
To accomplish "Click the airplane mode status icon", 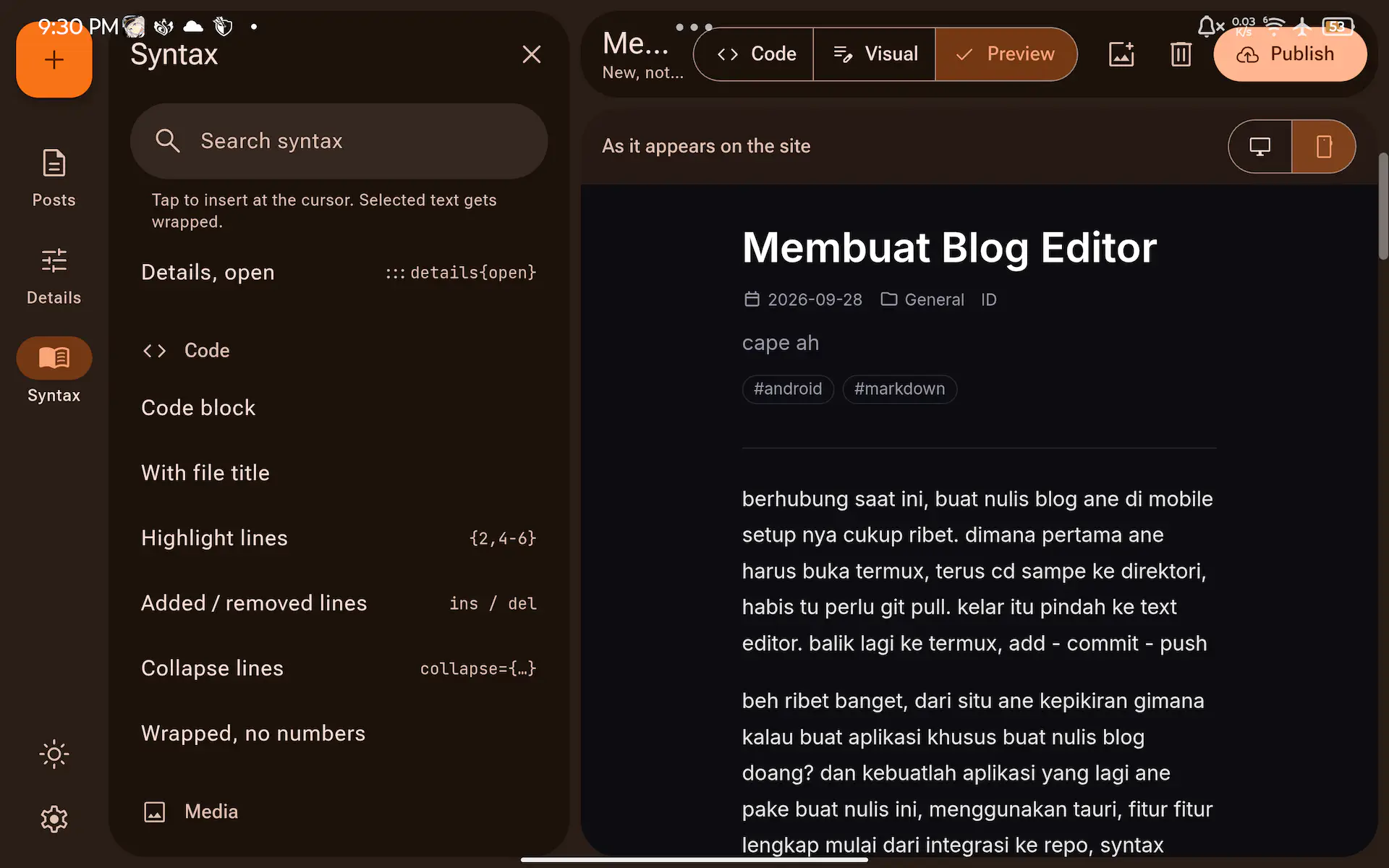I will pyautogui.click(x=1302, y=27).
